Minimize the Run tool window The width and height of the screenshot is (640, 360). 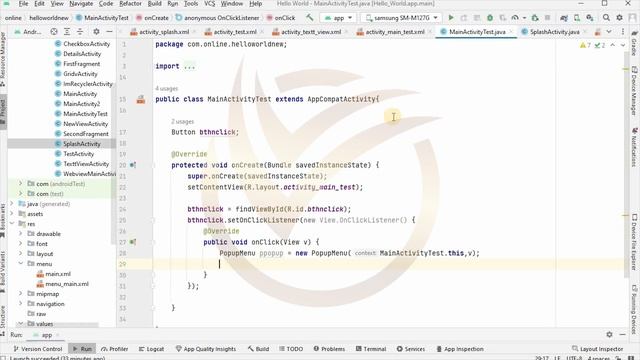(x=622, y=334)
